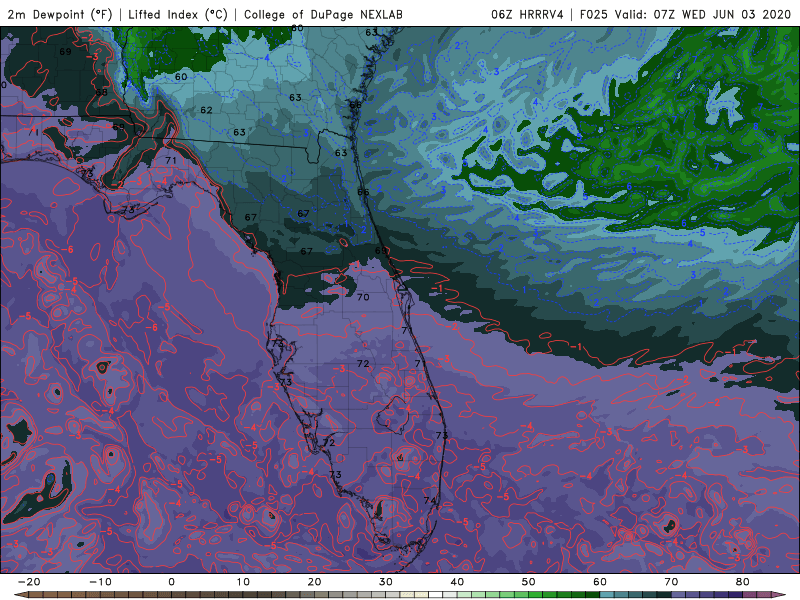Click the '80' label on the color scale

point(743,582)
